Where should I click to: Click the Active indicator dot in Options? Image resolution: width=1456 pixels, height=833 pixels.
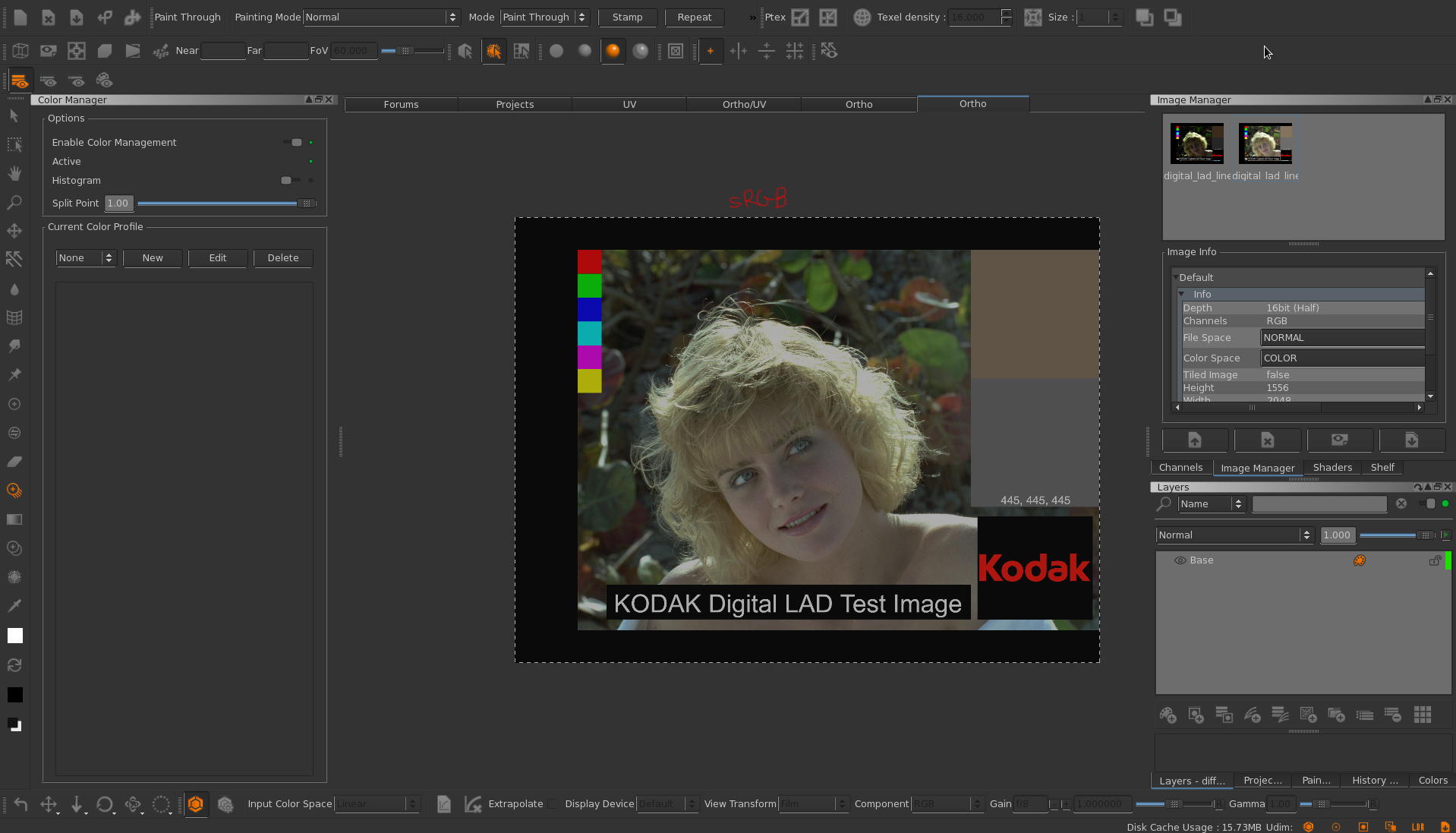click(310, 161)
